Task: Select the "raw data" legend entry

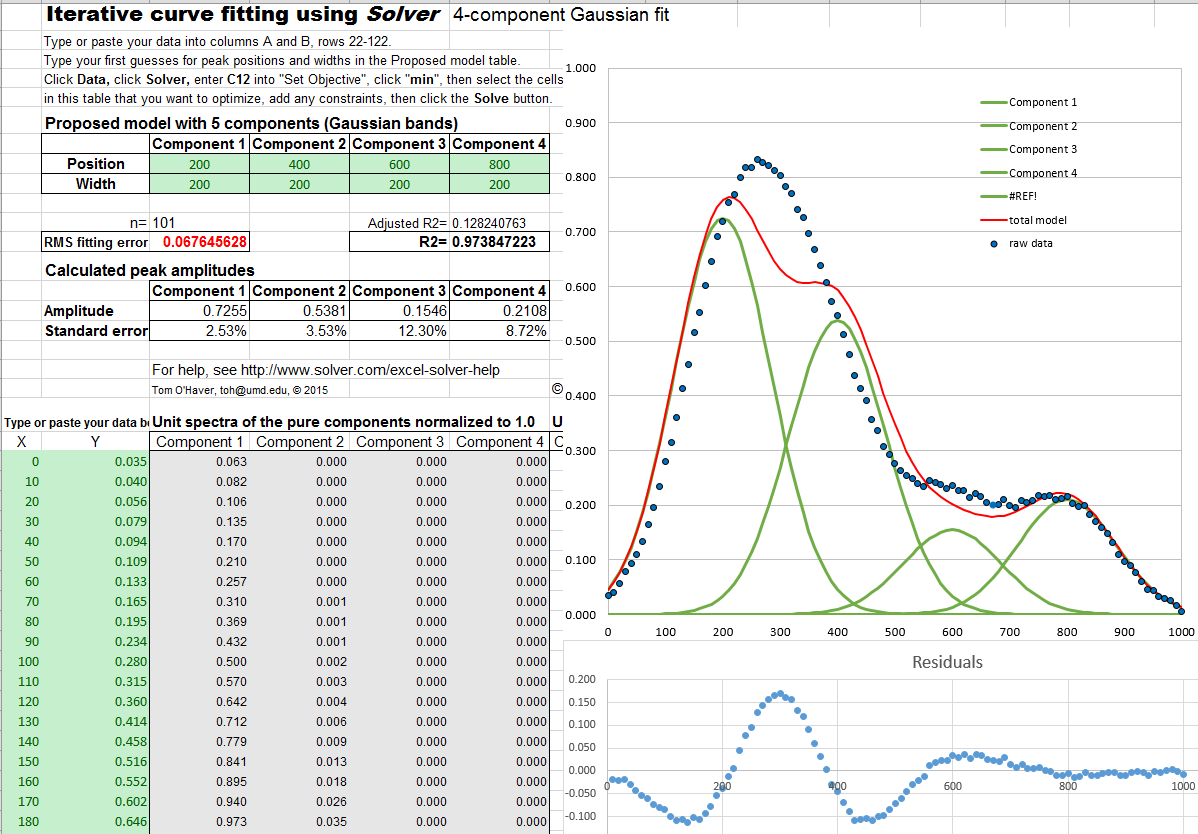Action: pos(1030,243)
